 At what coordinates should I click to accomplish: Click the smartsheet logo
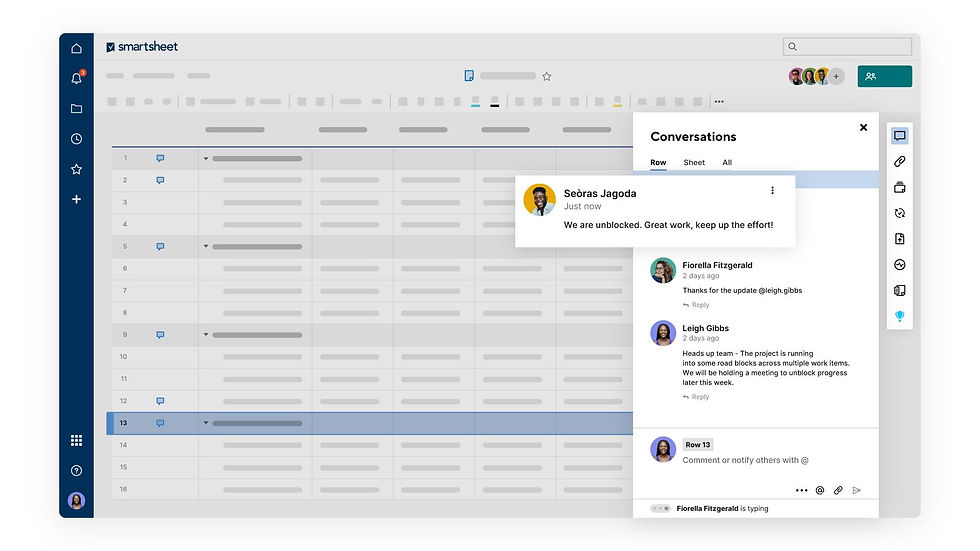tap(142, 47)
